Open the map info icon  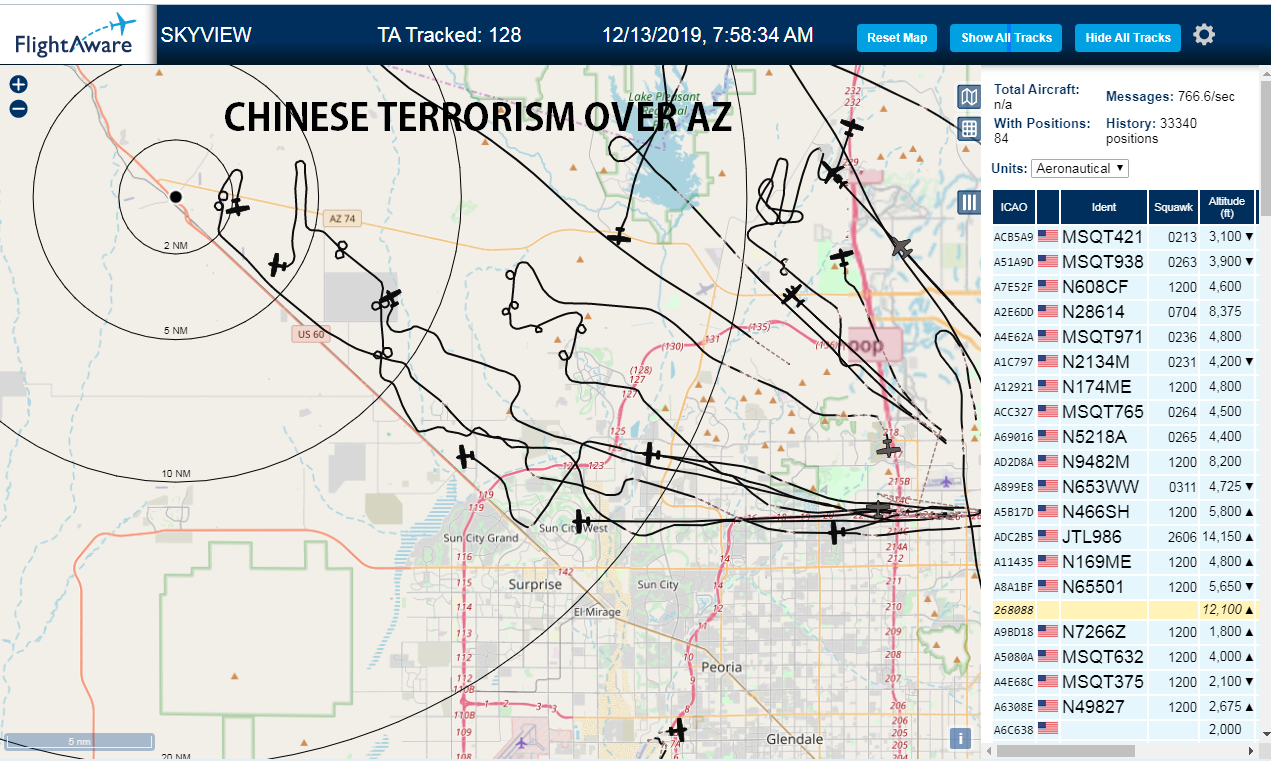(960, 738)
